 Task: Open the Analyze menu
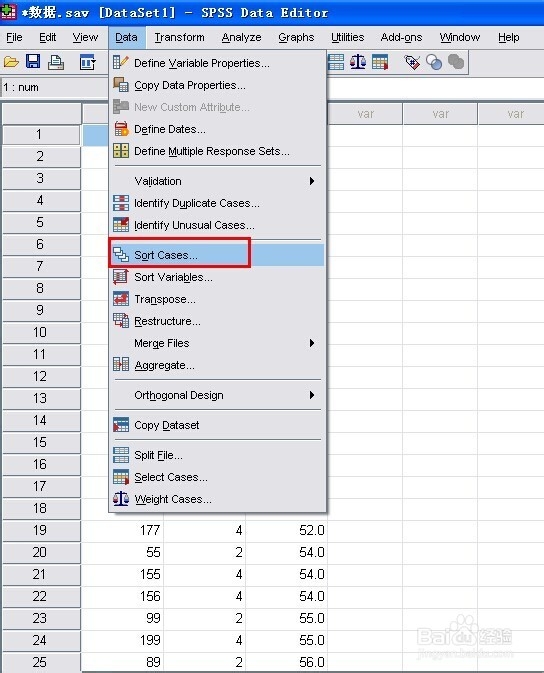pyautogui.click(x=241, y=37)
